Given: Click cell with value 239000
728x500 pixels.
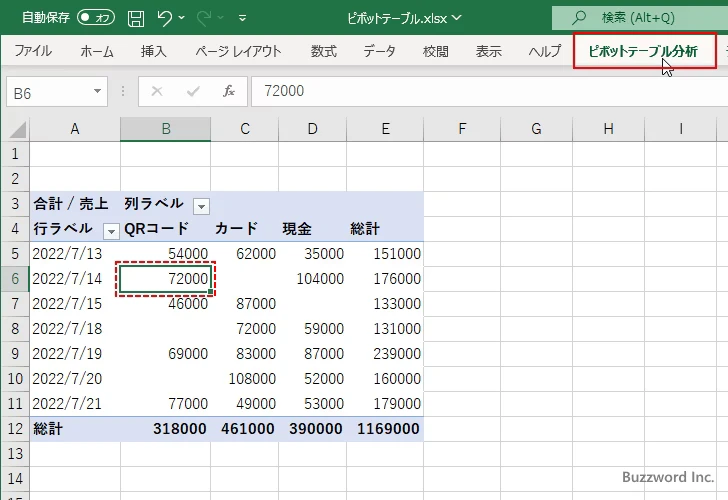Looking at the screenshot, I should (385, 354).
